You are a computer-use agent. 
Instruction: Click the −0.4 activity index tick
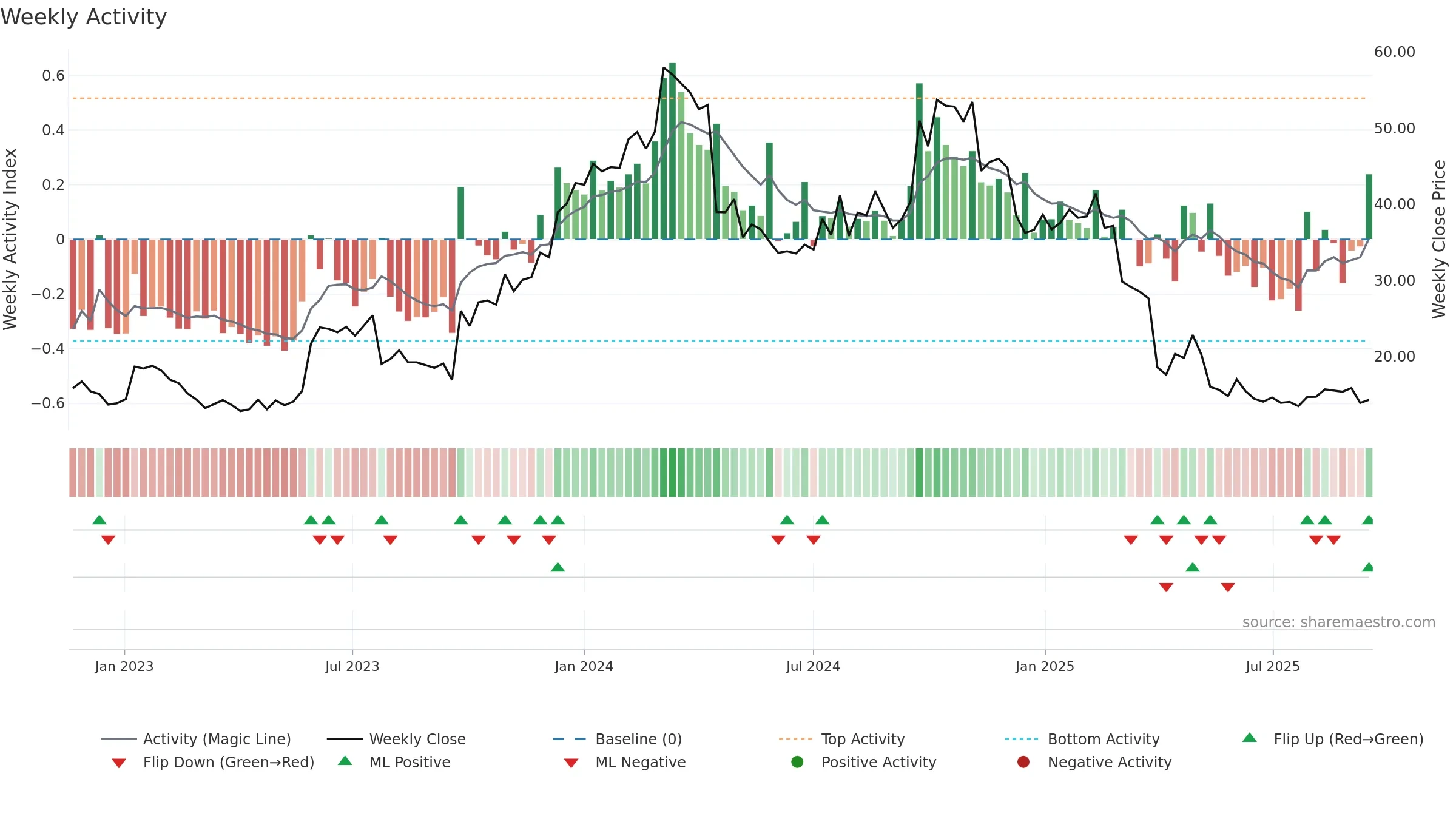tap(48, 349)
